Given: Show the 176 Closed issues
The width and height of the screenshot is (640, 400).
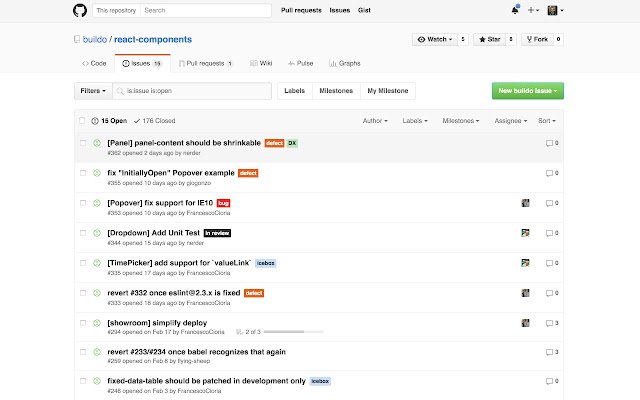Looking at the screenshot, I should coord(154,121).
